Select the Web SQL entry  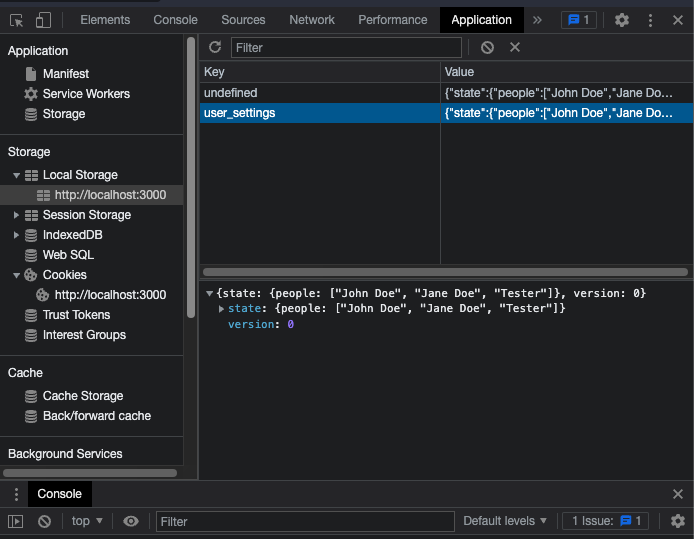68,255
